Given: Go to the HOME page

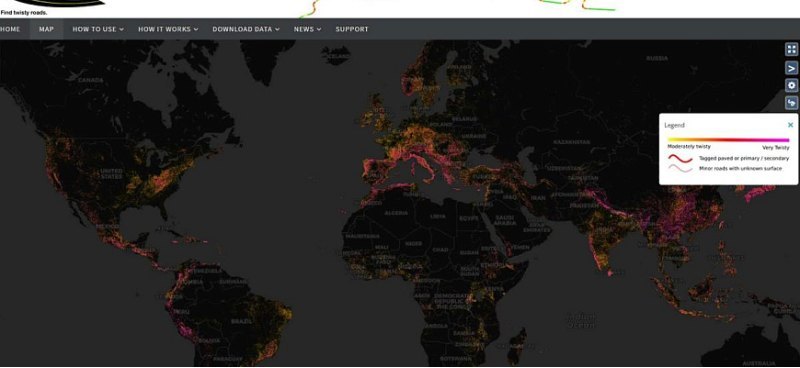Looking at the screenshot, I should click(10, 29).
